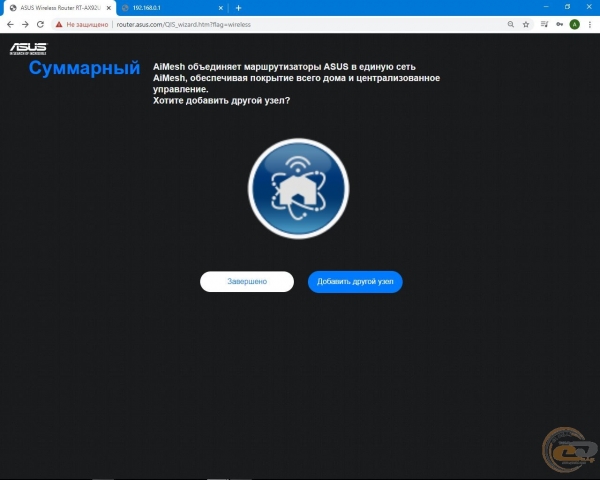Click Добавить другой узел button
The width and height of the screenshot is (600, 480).
(355, 282)
